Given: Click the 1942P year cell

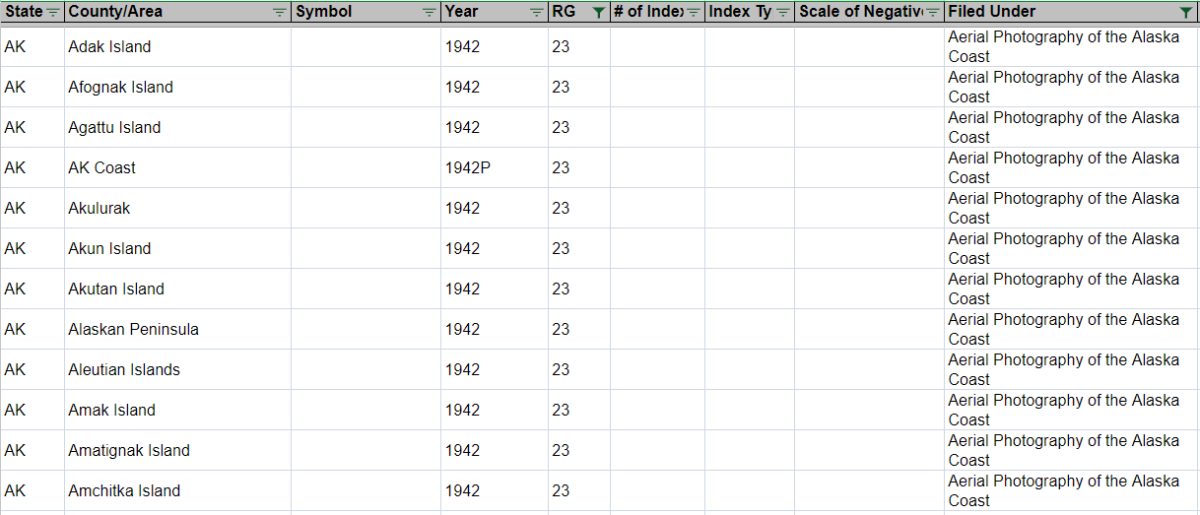Looking at the screenshot, I should pos(467,168).
